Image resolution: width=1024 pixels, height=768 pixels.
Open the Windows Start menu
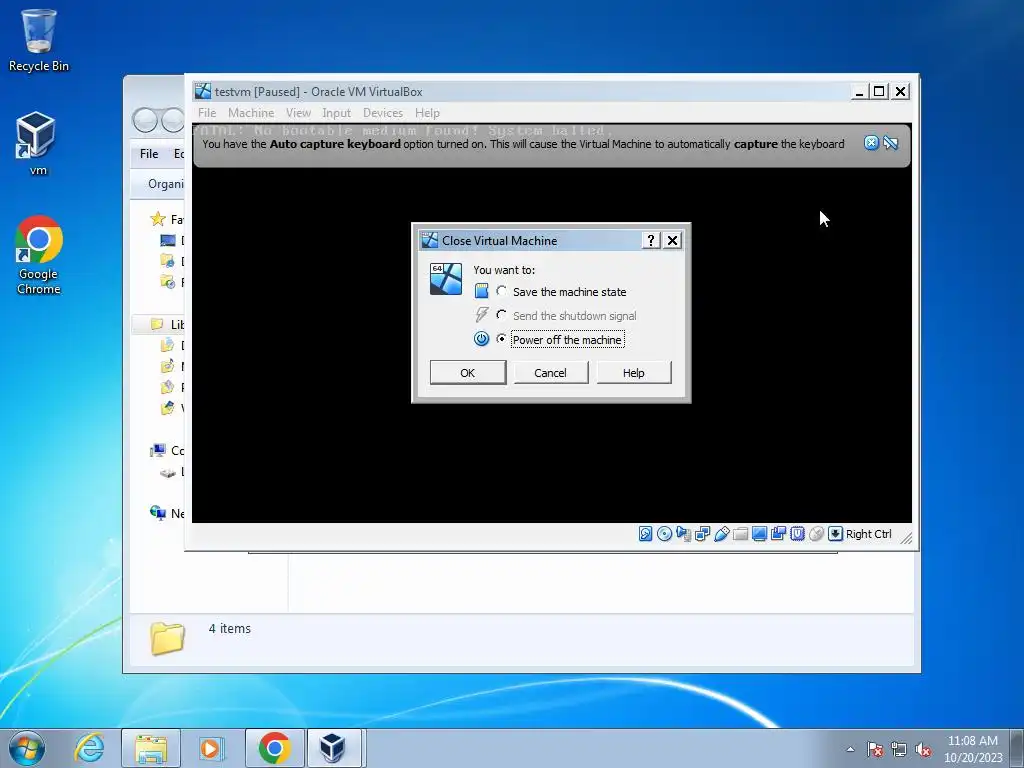[27, 748]
